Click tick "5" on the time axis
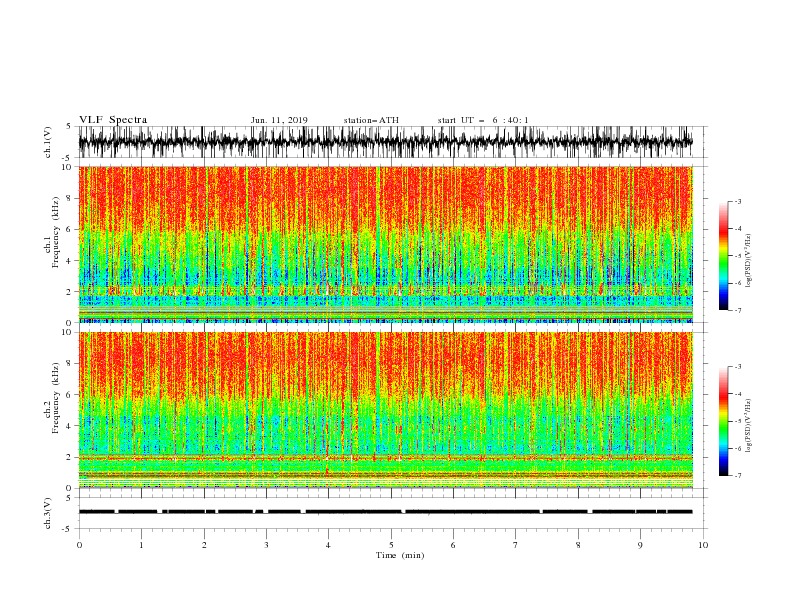The image size is (792, 612). 391,545
